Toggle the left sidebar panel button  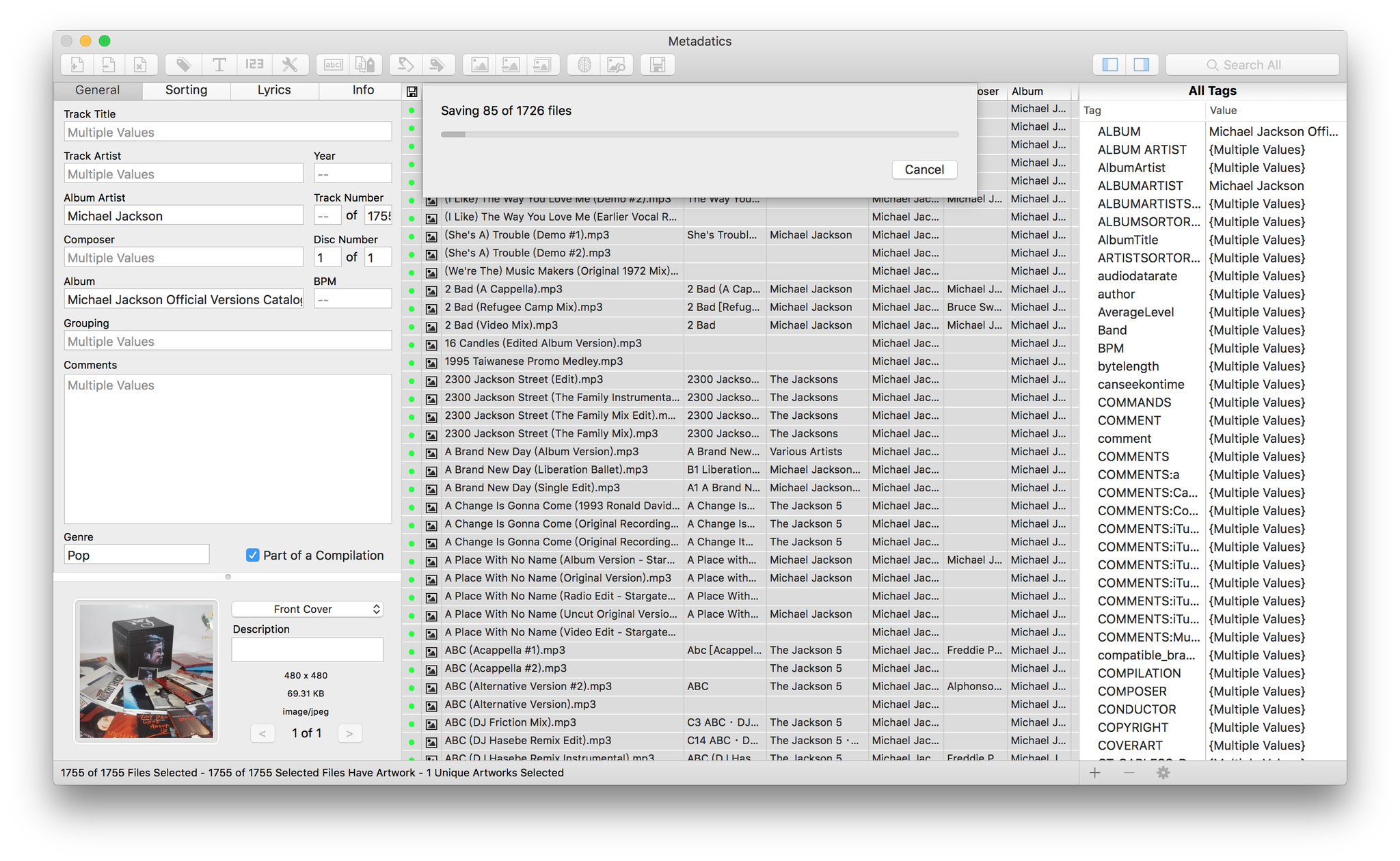click(1110, 65)
